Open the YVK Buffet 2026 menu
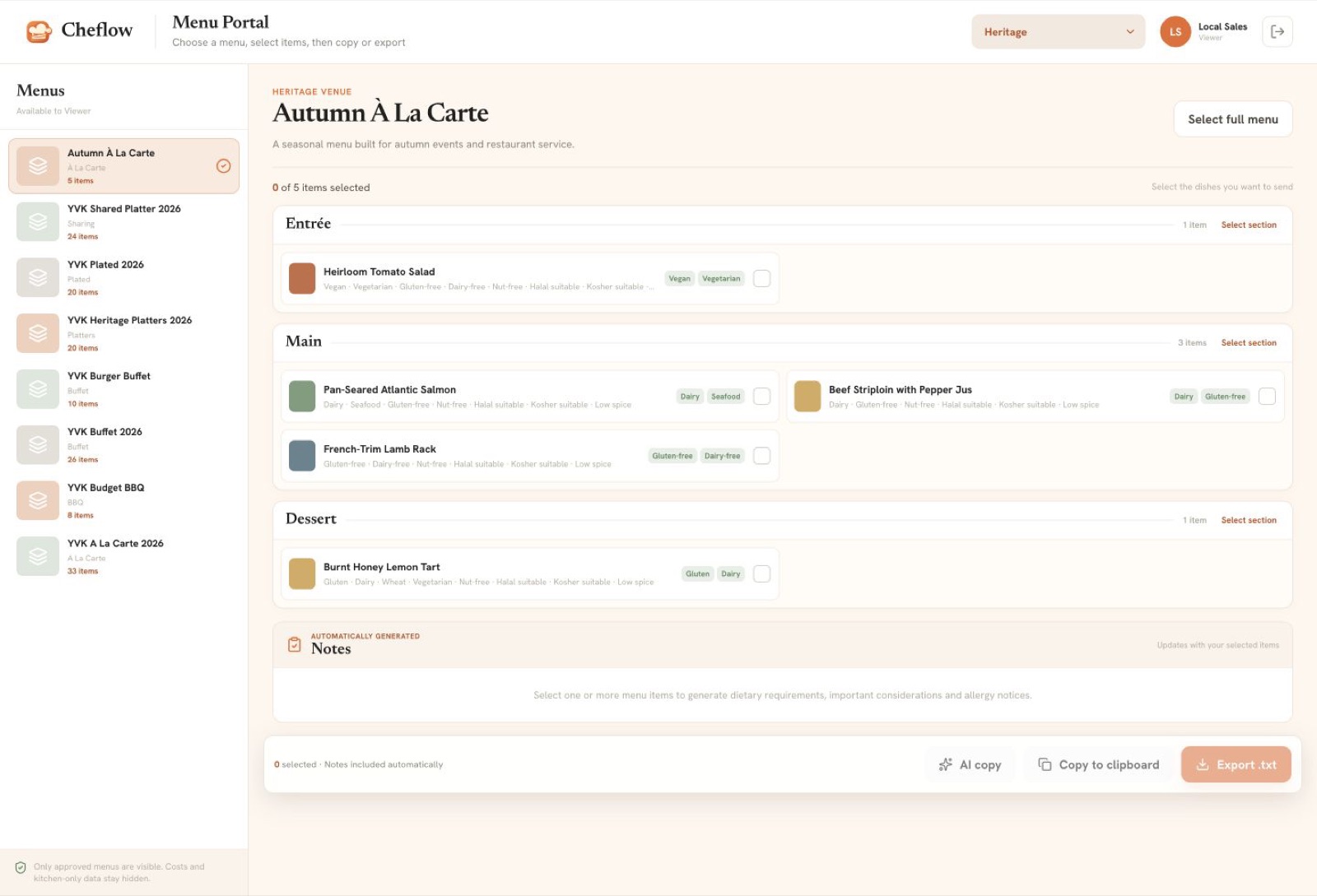The image size is (1317, 896). point(123,445)
